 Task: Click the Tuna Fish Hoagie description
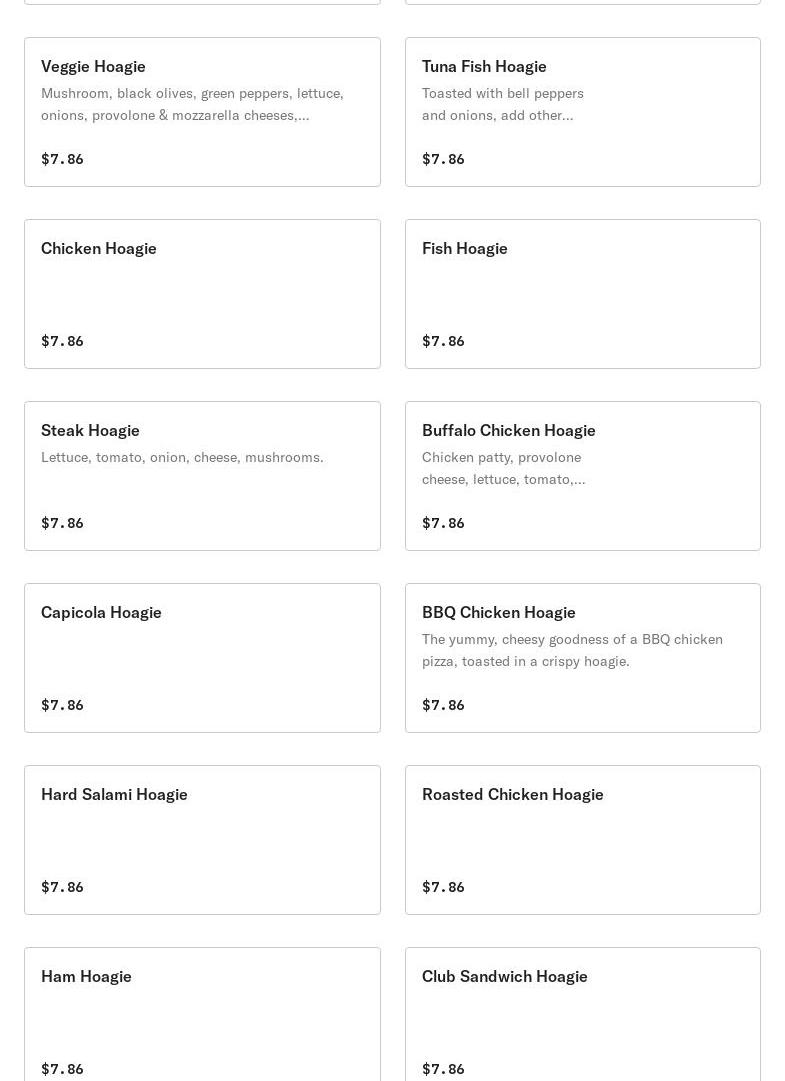[503, 104]
